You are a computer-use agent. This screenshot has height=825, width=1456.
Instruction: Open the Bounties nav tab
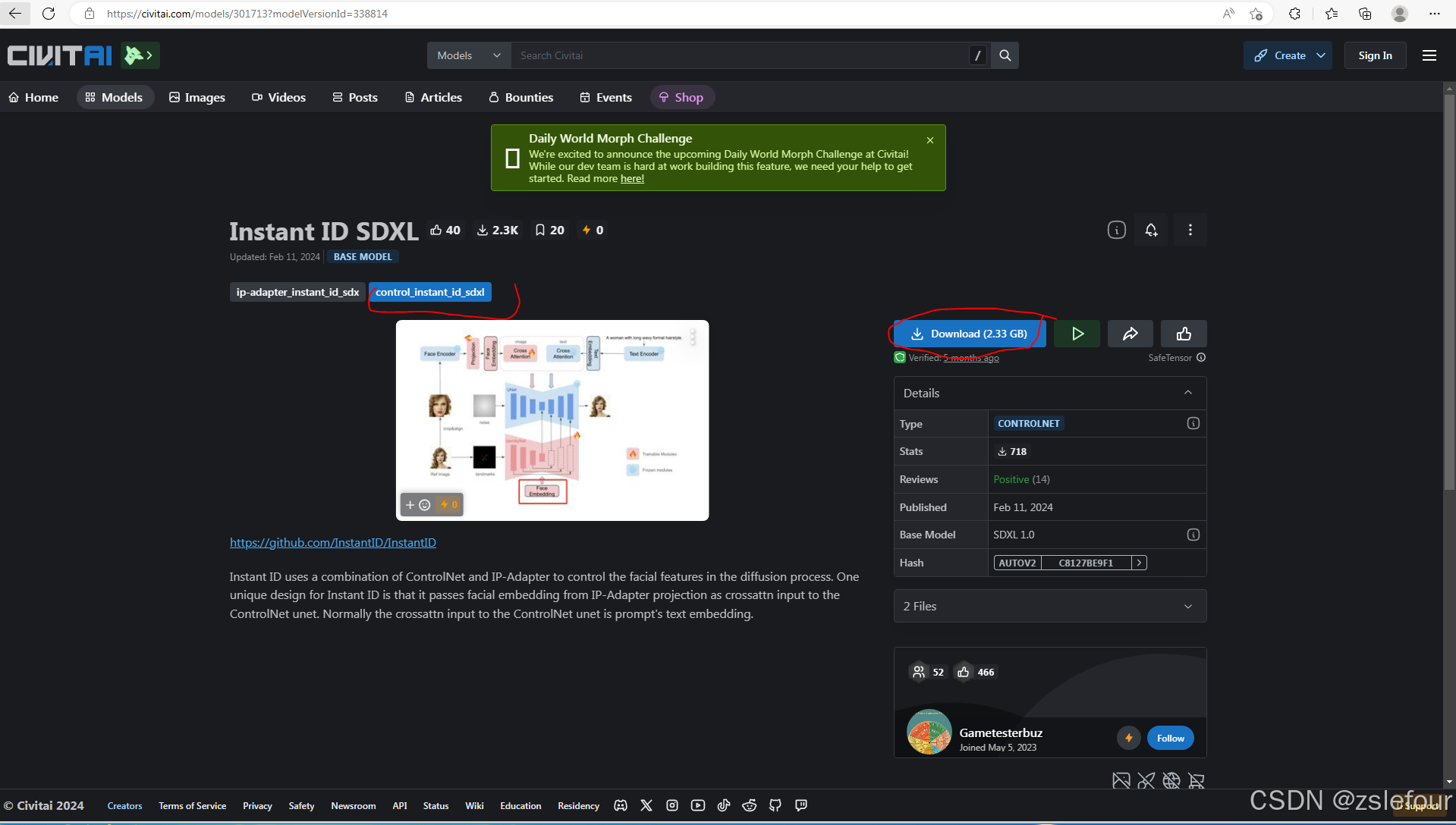pos(521,97)
